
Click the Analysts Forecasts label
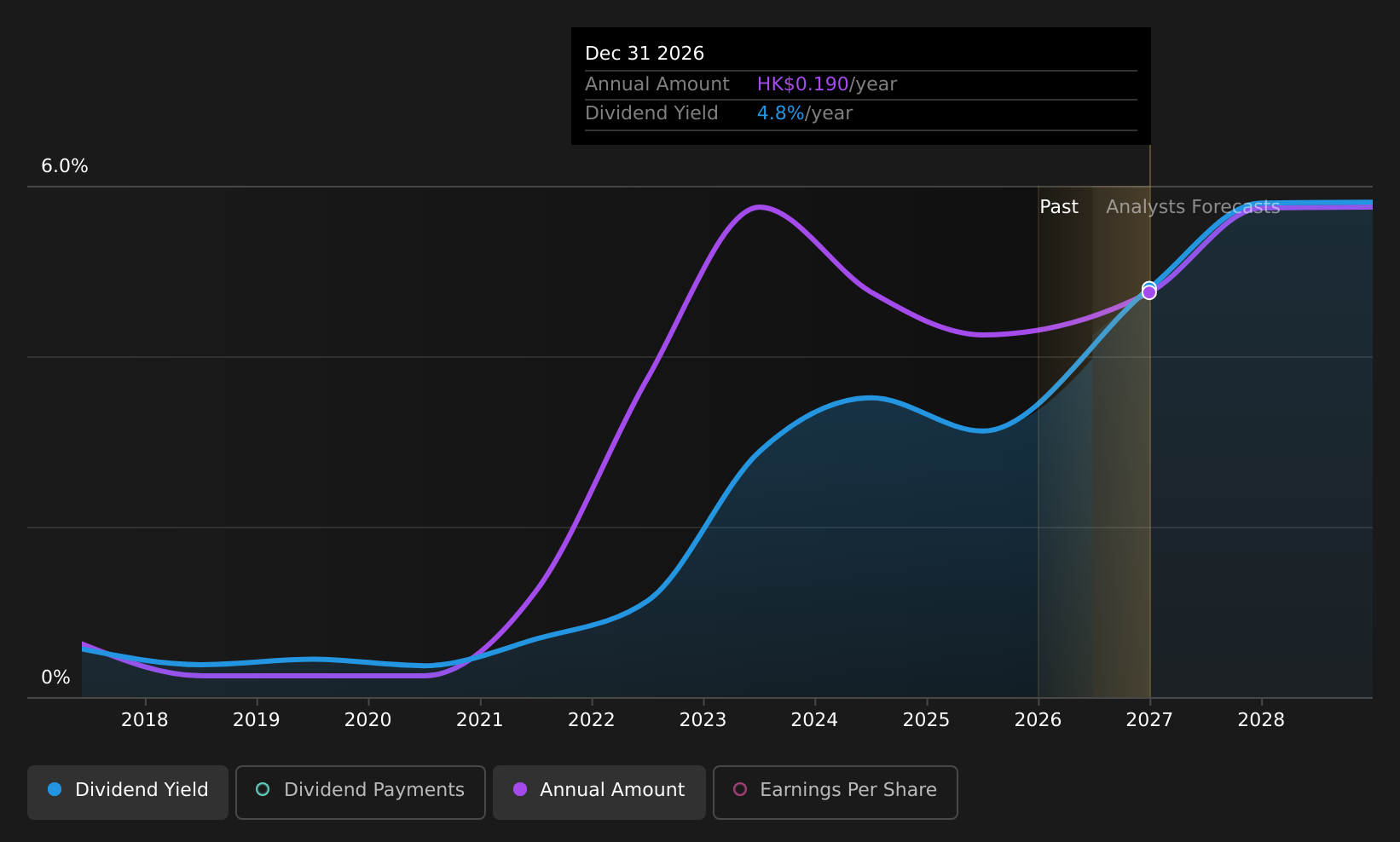(x=1193, y=207)
